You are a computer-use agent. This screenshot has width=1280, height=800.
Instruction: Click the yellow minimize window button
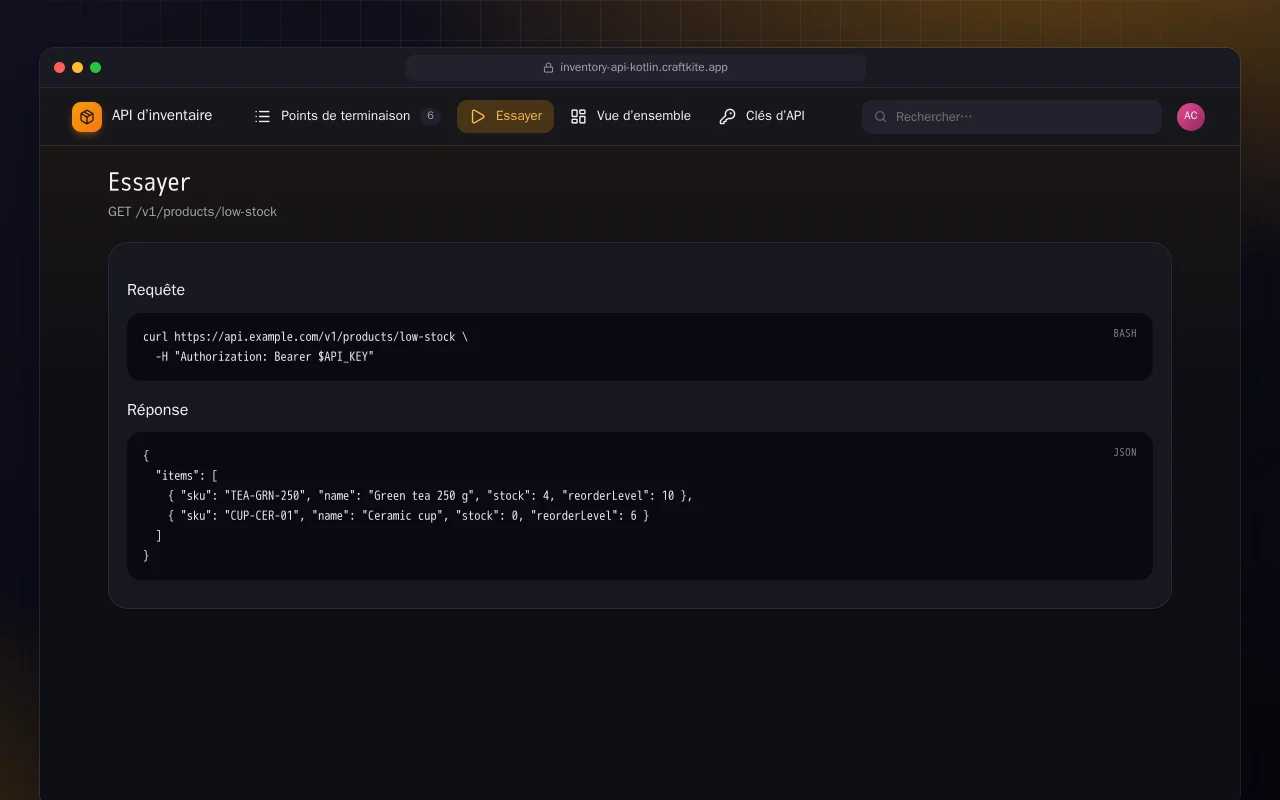78,68
